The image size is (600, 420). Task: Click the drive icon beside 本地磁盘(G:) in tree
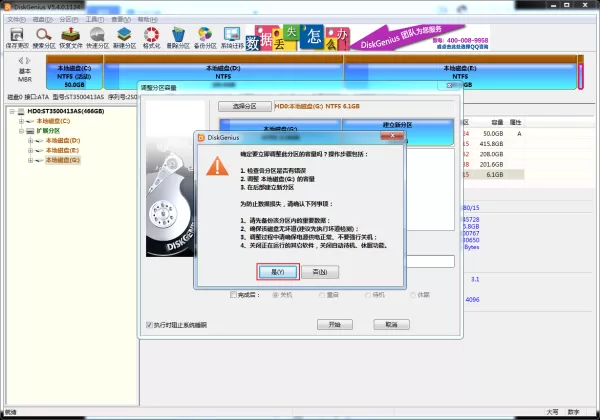coord(39,160)
